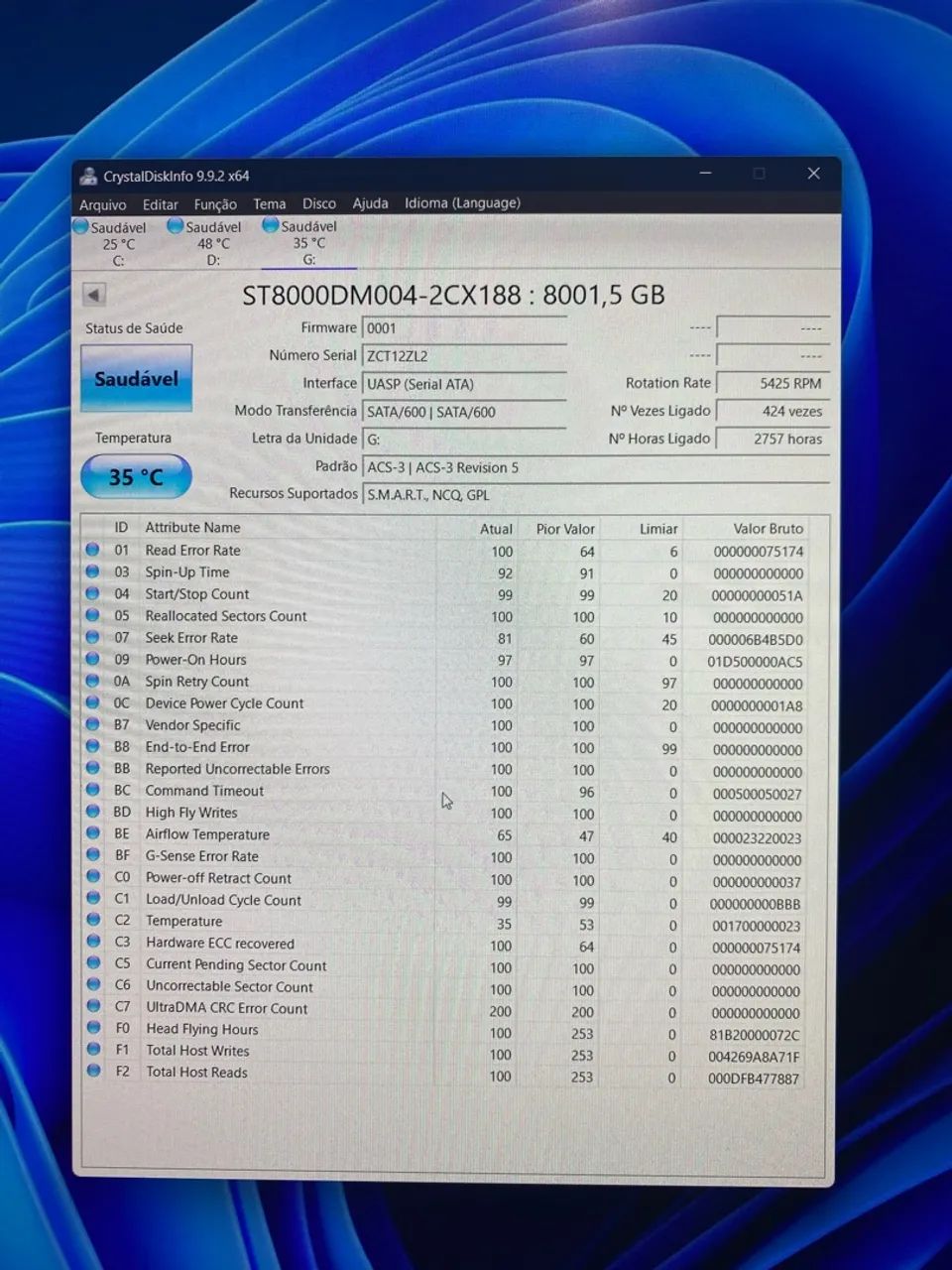Click the status dot for Vendor Specific
952x1270 pixels.
[x=93, y=724]
